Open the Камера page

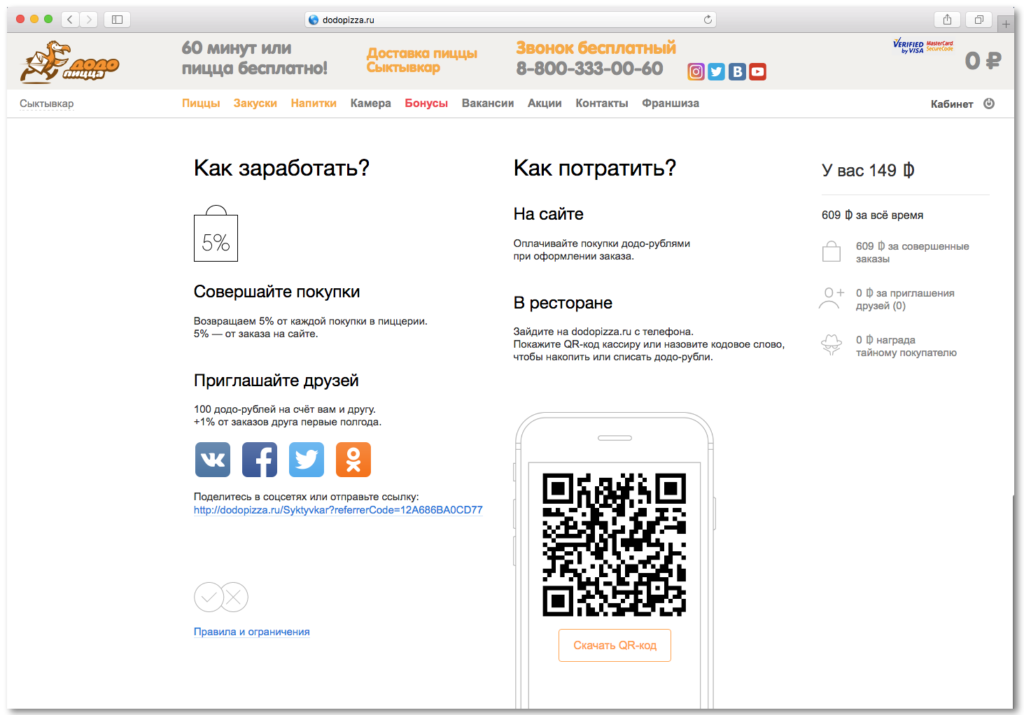click(370, 103)
